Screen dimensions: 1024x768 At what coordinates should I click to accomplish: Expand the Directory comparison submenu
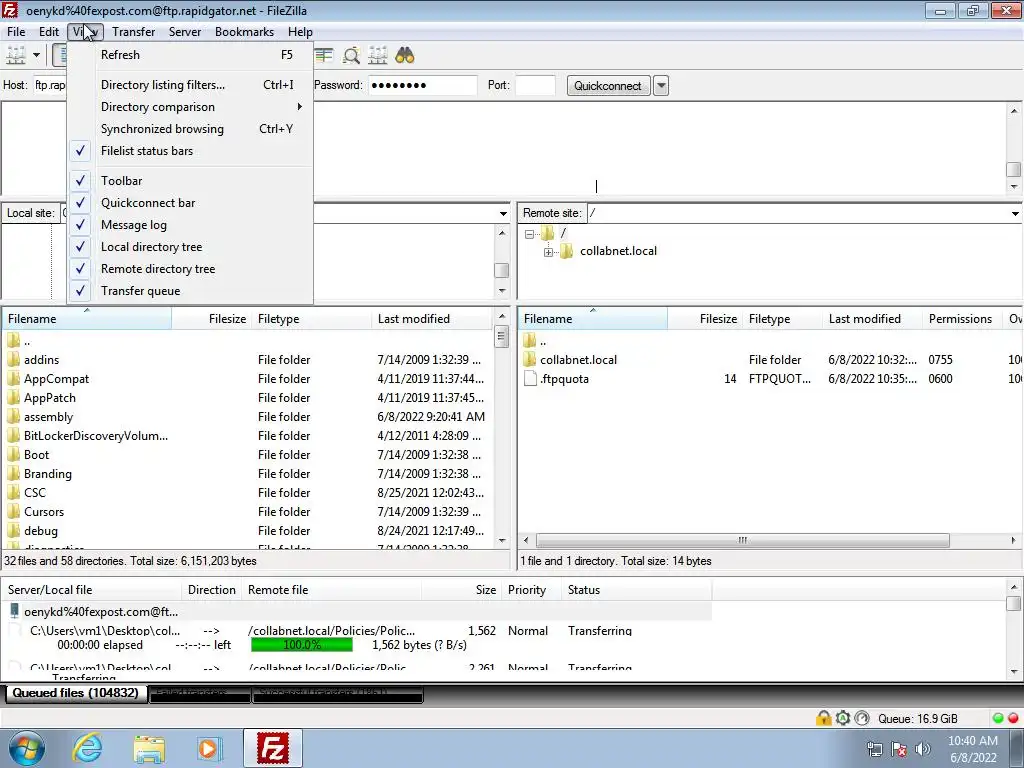tap(191, 107)
